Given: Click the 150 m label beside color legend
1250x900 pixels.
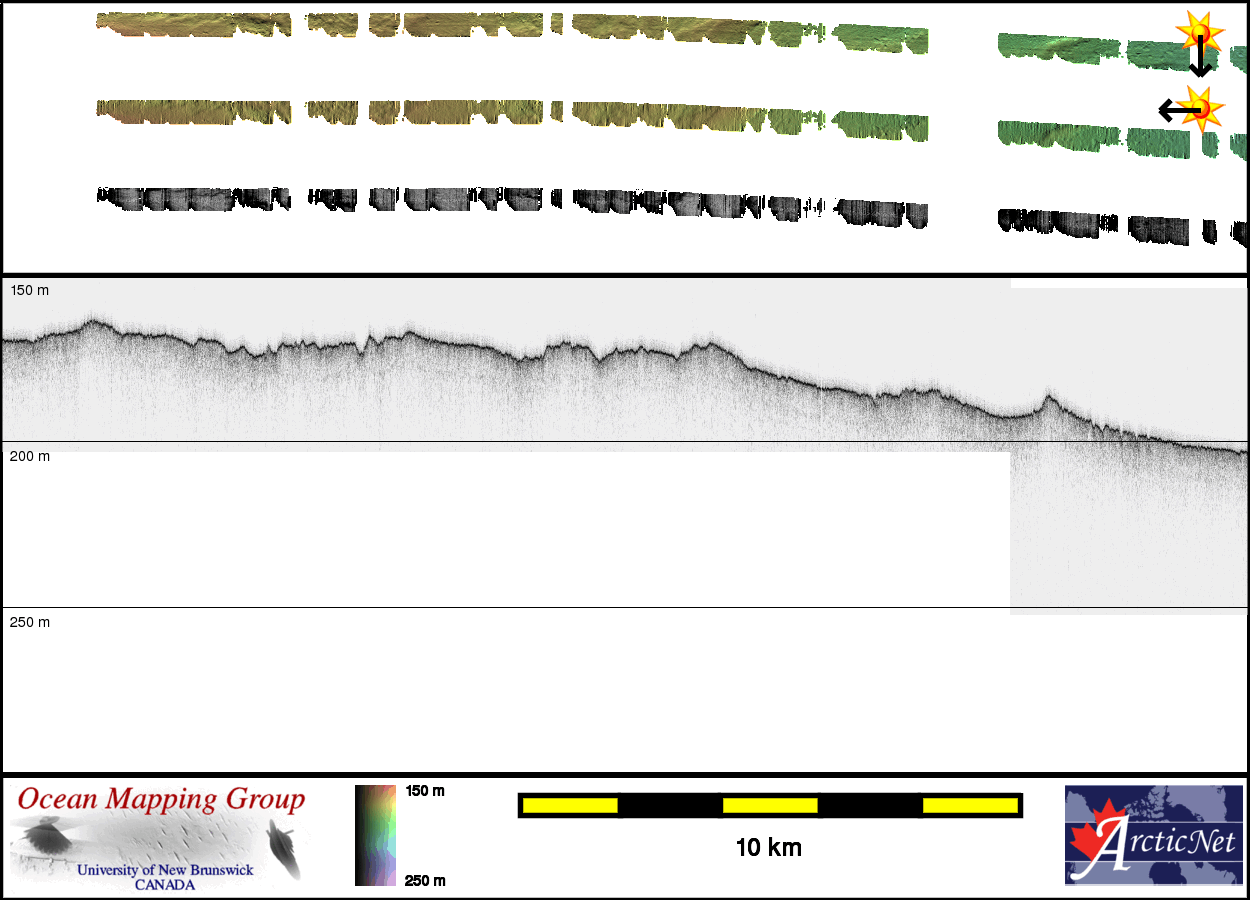Looking at the screenshot, I should point(425,791).
